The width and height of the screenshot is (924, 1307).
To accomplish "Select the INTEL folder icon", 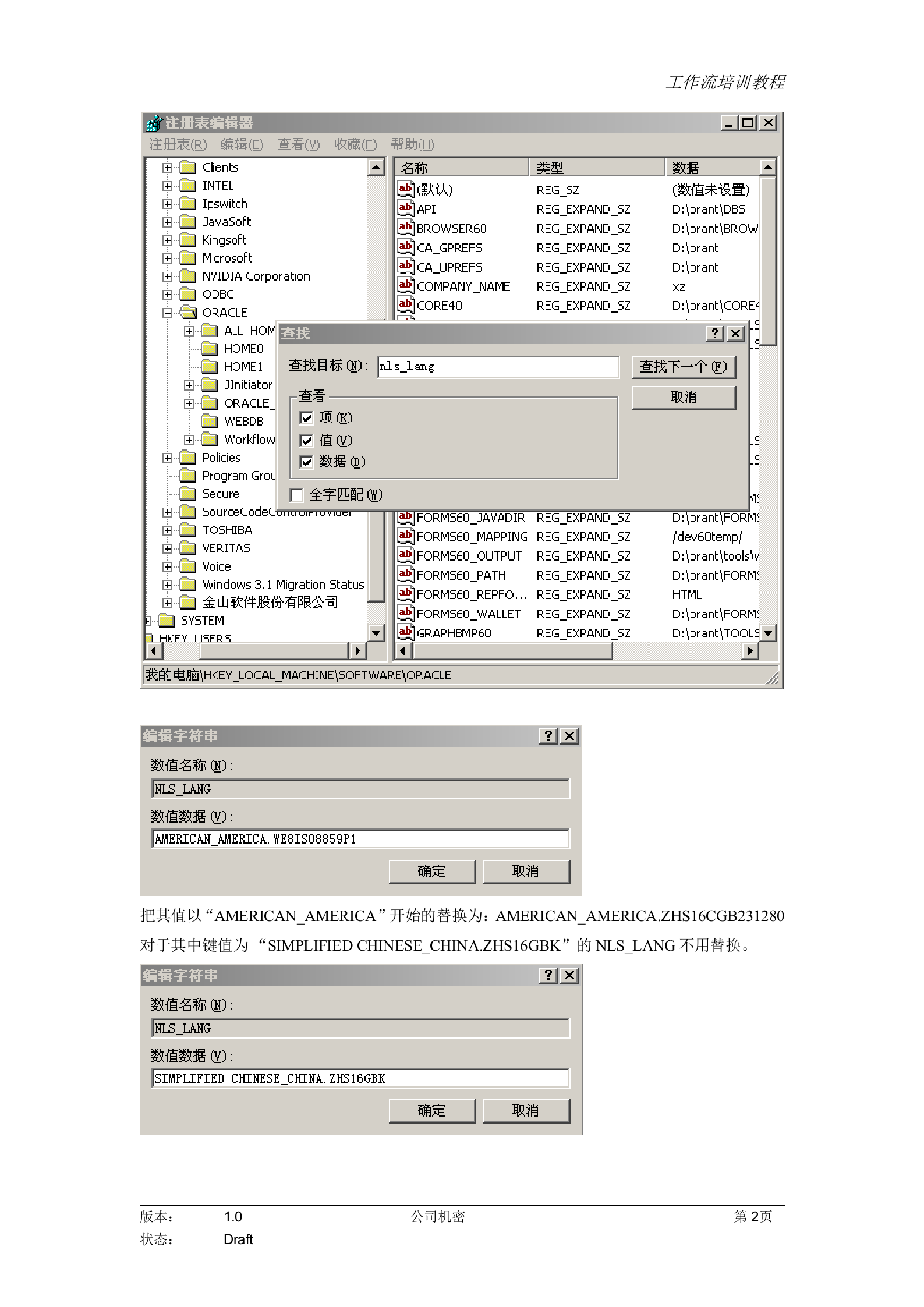I will [188, 186].
